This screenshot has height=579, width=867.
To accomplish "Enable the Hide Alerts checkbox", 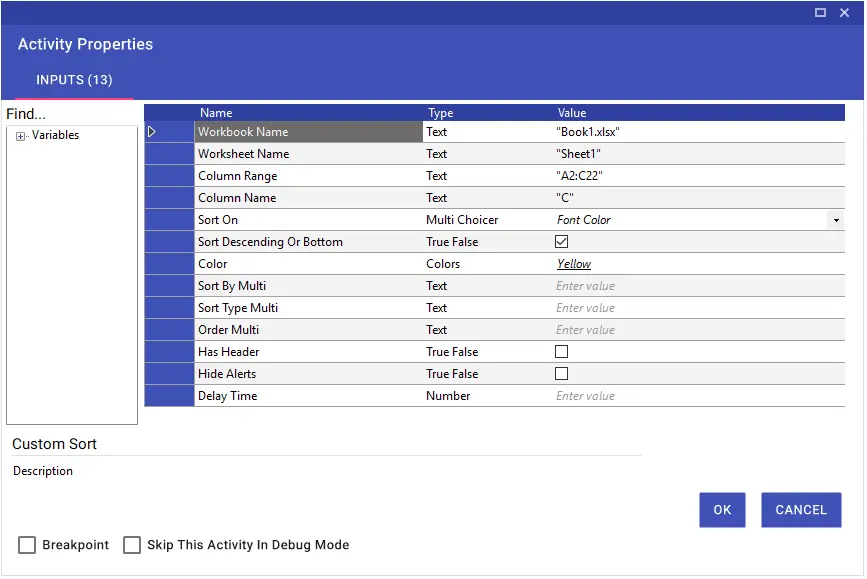I will point(561,374).
